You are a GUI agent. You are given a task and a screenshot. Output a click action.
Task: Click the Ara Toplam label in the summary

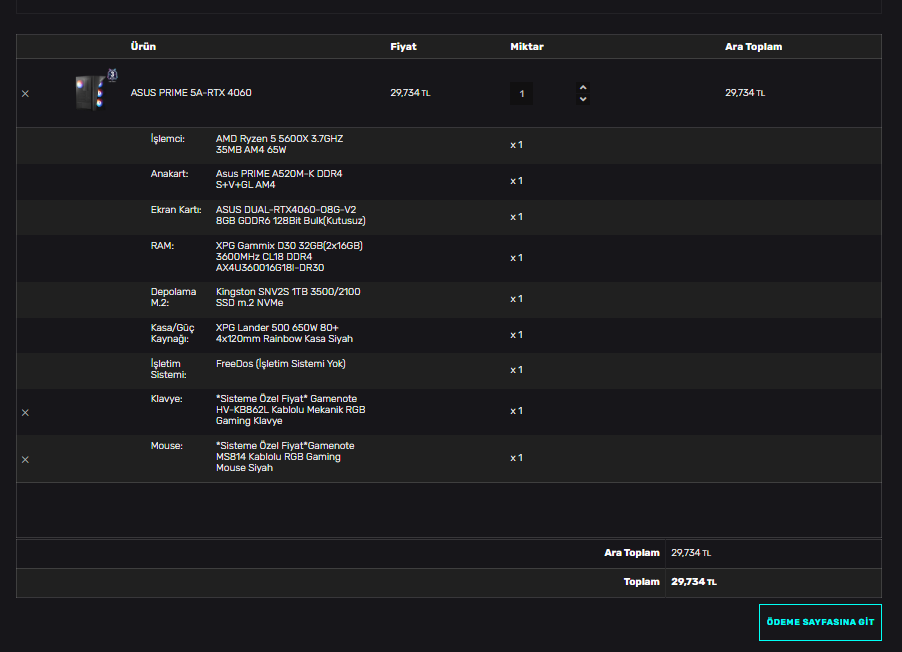[632, 553]
